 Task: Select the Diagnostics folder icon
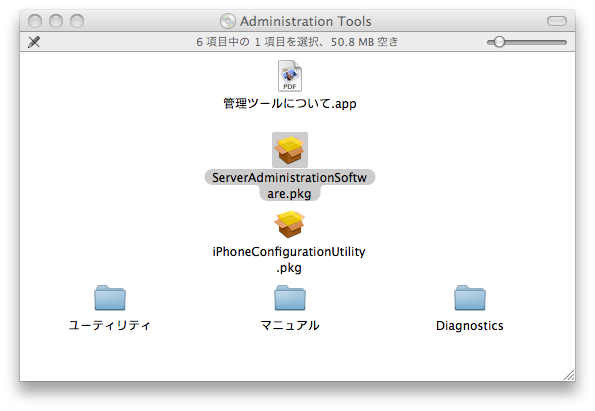click(470, 298)
